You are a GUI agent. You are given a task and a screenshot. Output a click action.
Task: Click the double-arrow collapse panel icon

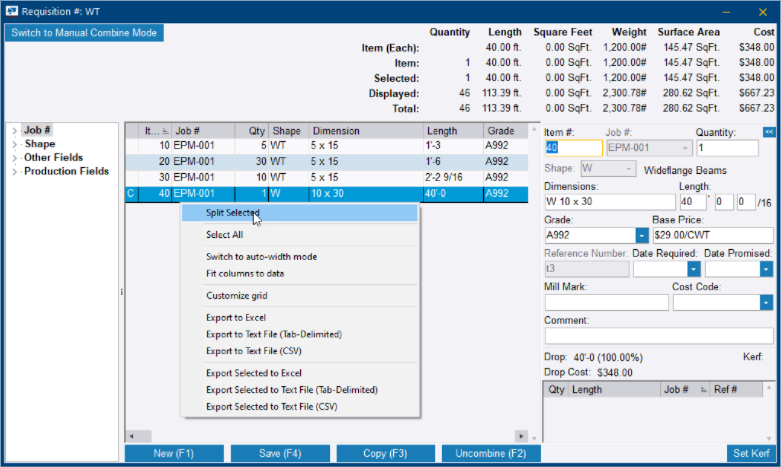pos(768,132)
